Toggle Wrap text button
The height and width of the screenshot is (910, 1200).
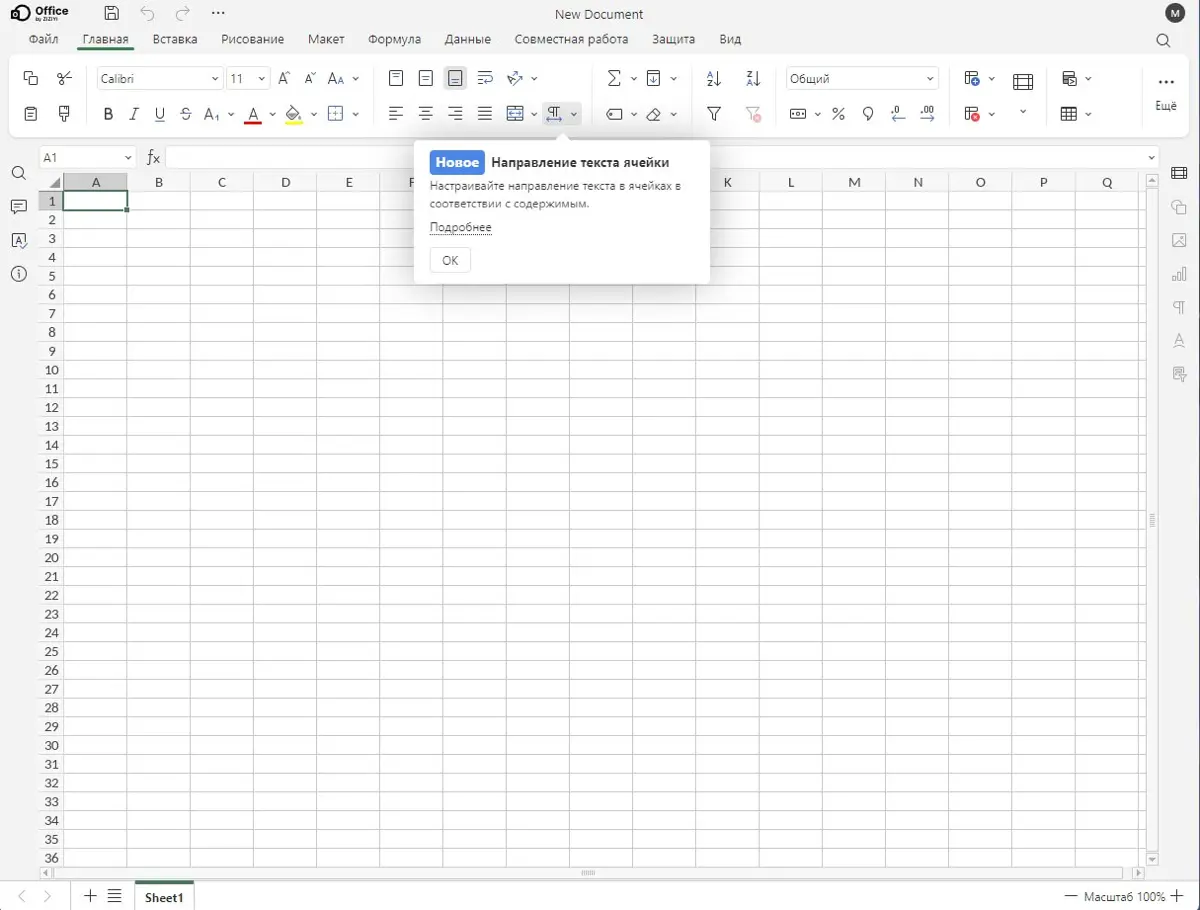click(x=485, y=78)
